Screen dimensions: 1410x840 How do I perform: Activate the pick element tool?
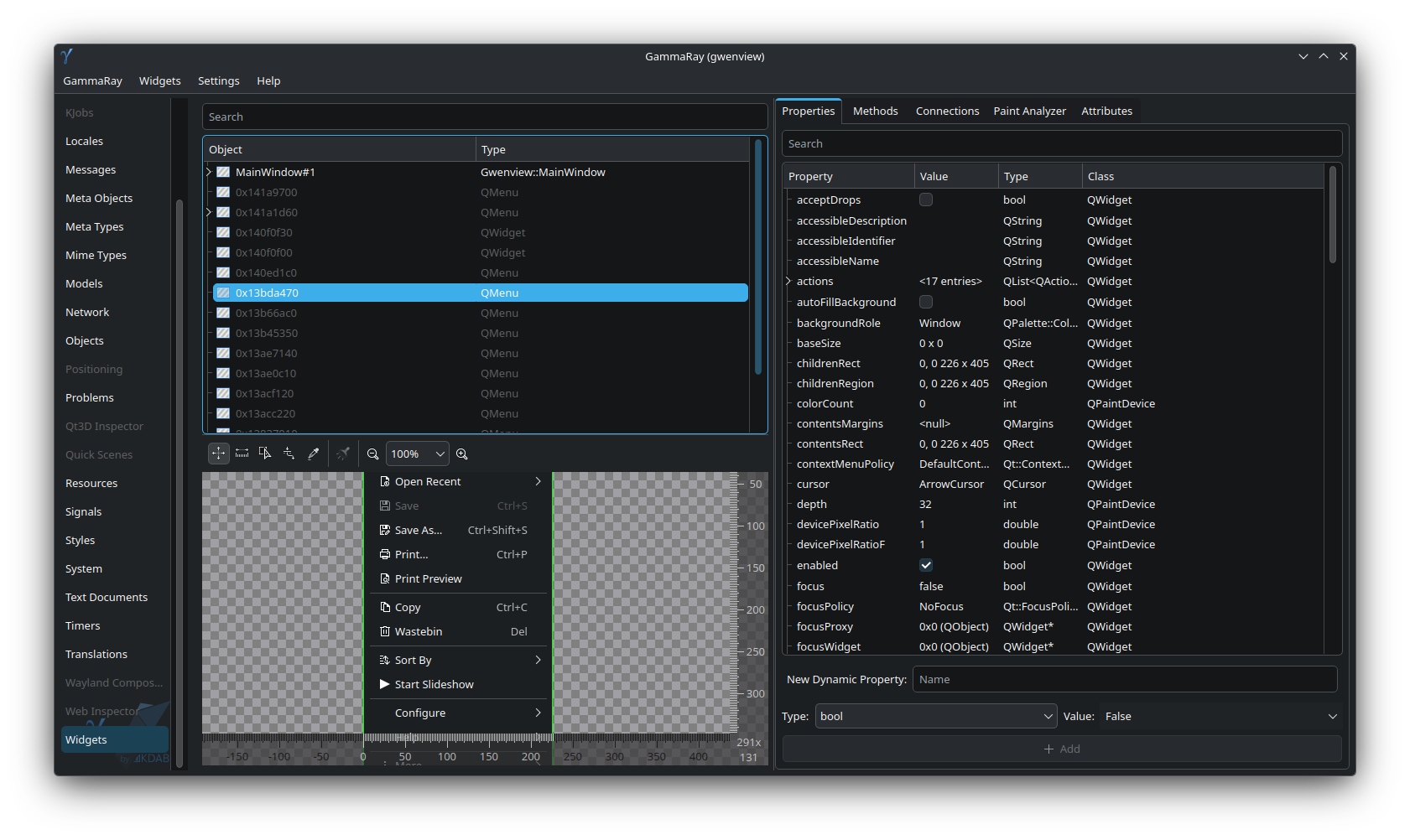click(x=265, y=454)
